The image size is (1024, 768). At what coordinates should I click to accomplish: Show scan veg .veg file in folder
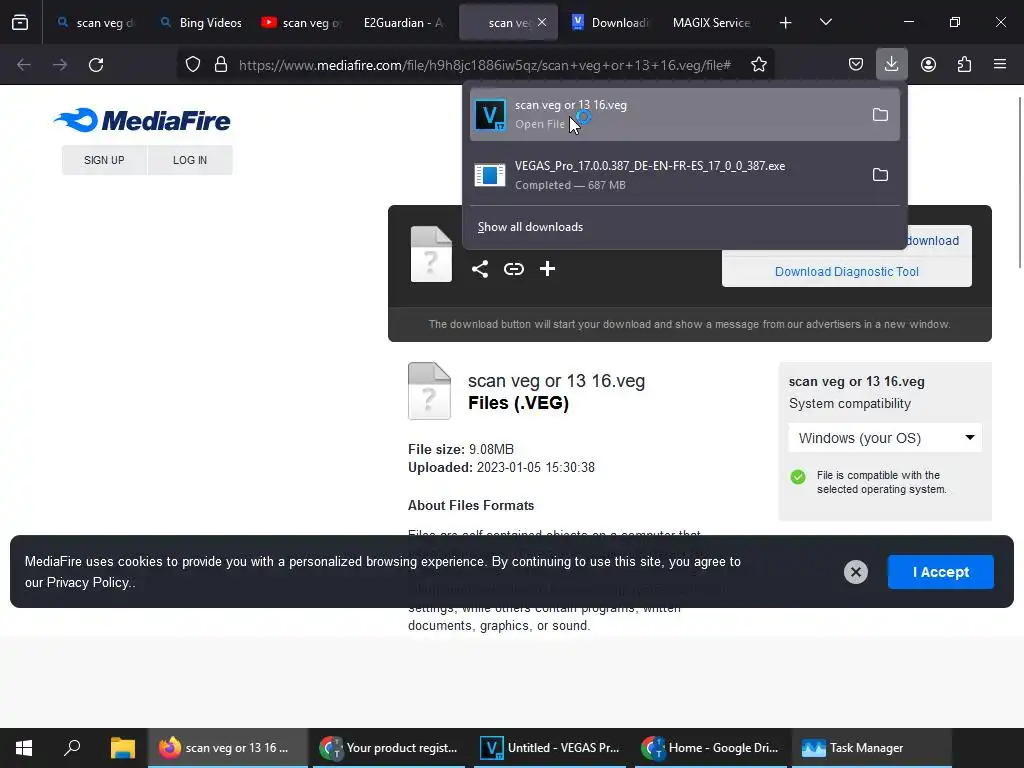(x=880, y=115)
